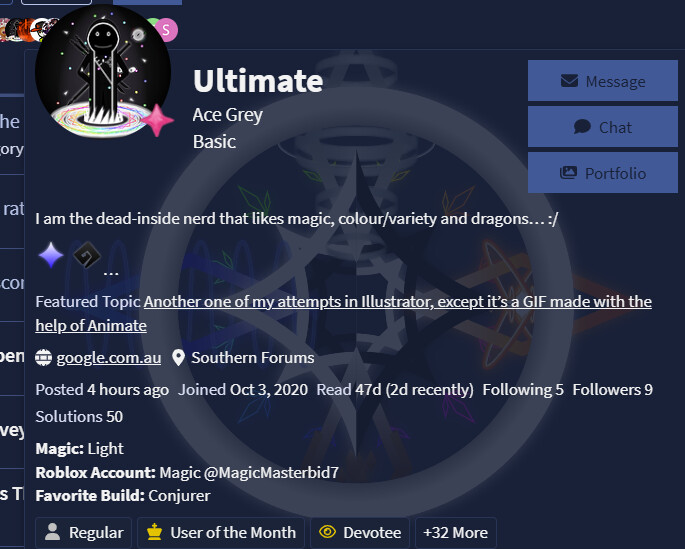Screen dimensions: 685x549
Task: Click the purple four-point star badge icon
Action: (51, 255)
